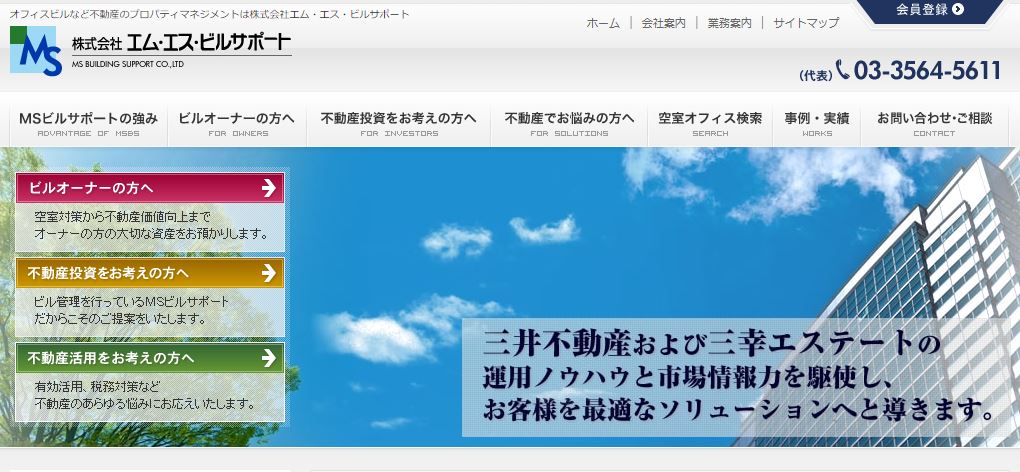Image resolution: width=1020 pixels, height=472 pixels.
Task: Open 事例・実績 nav item
Action: click(x=816, y=124)
